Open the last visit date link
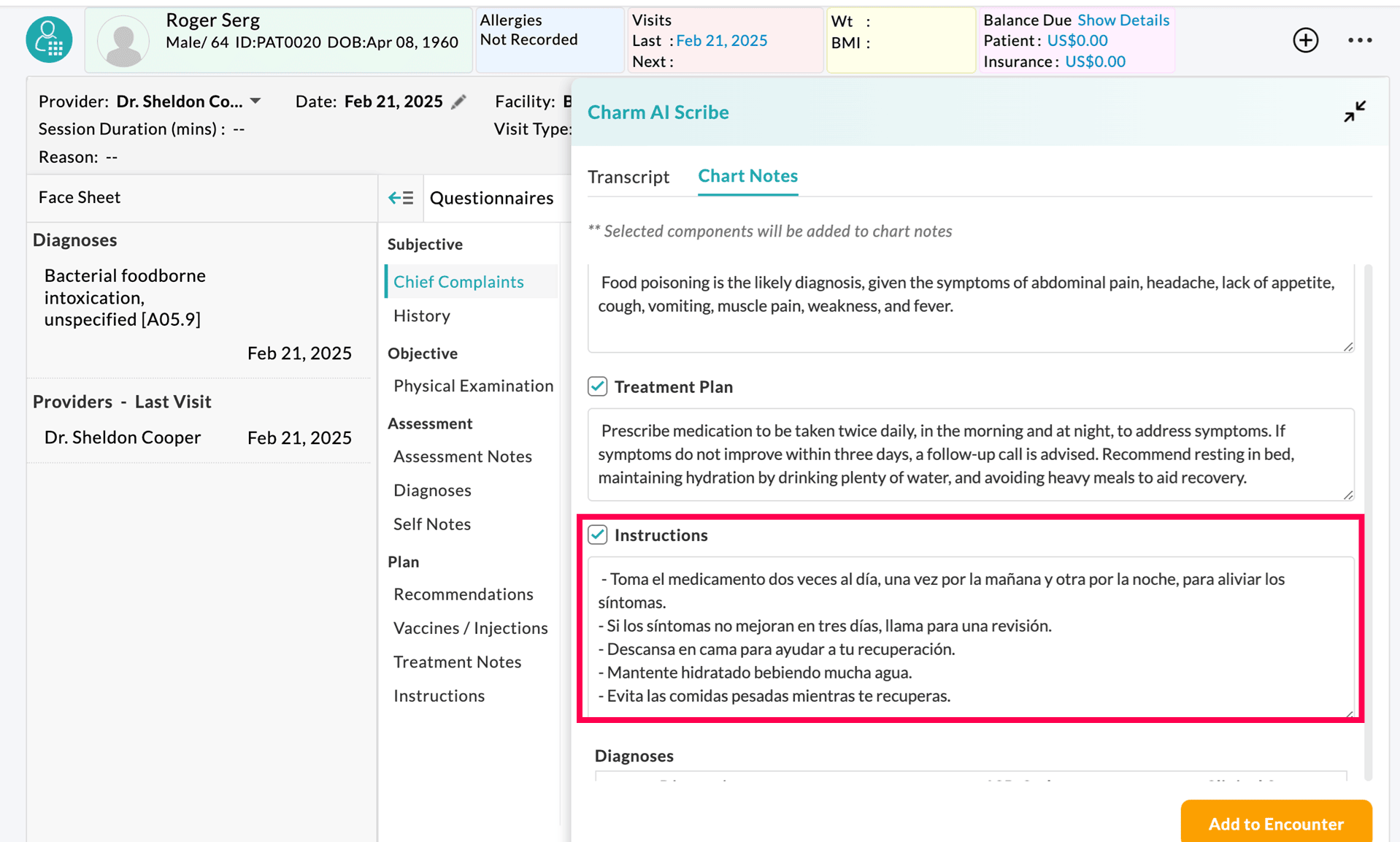The image size is (1400, 842). [721, 41]
